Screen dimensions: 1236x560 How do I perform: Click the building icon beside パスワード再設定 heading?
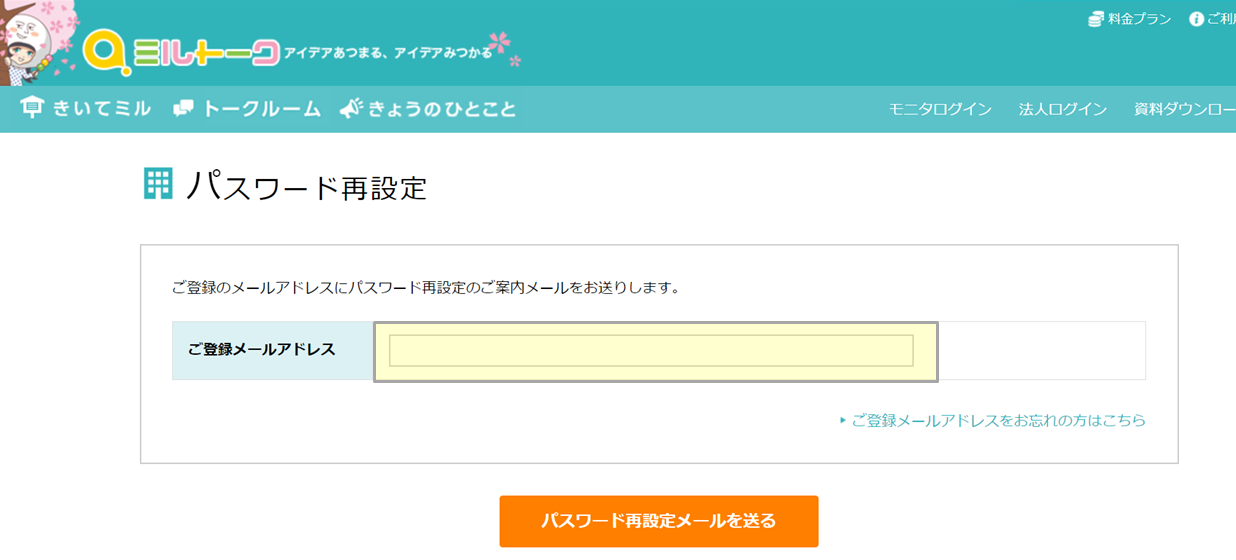pyautogui.click(x=158, y=184)
